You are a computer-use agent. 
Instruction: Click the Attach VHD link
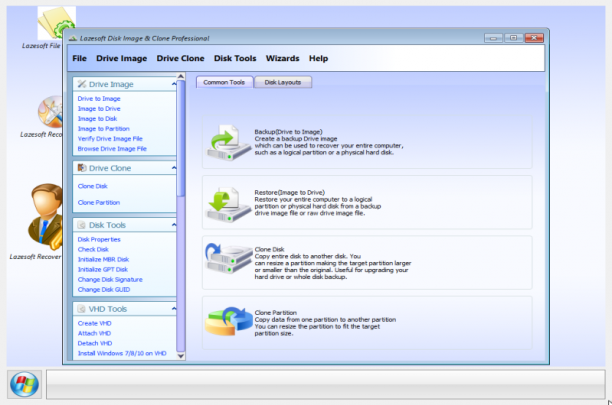(94, 333)
